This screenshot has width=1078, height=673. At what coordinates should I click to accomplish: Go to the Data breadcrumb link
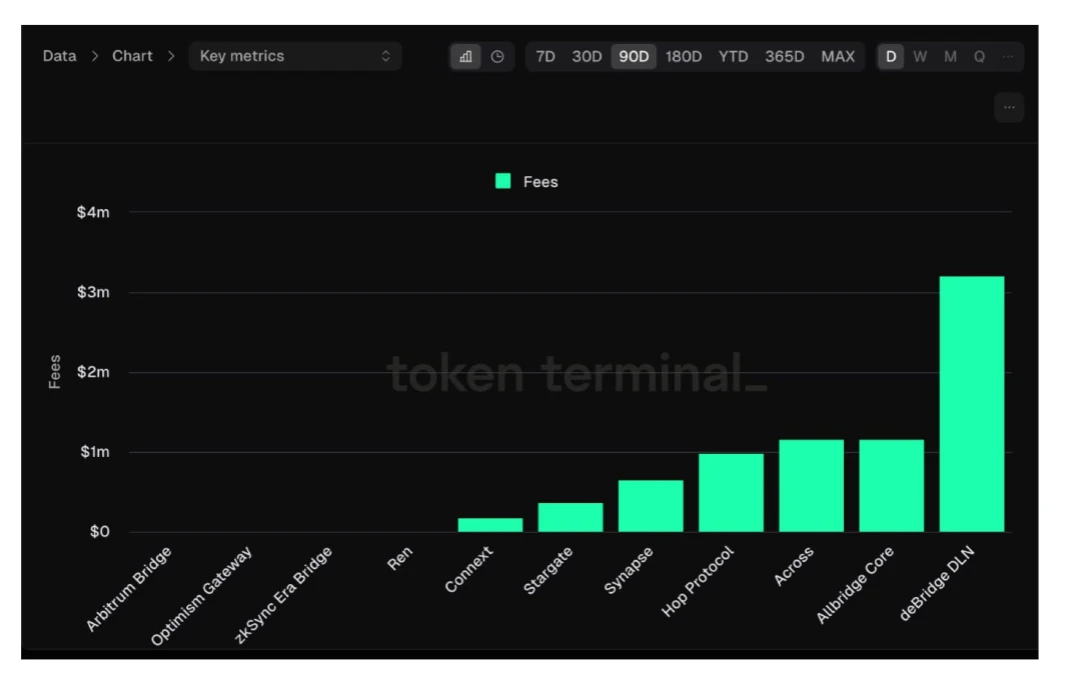click(x=59, y=57)
